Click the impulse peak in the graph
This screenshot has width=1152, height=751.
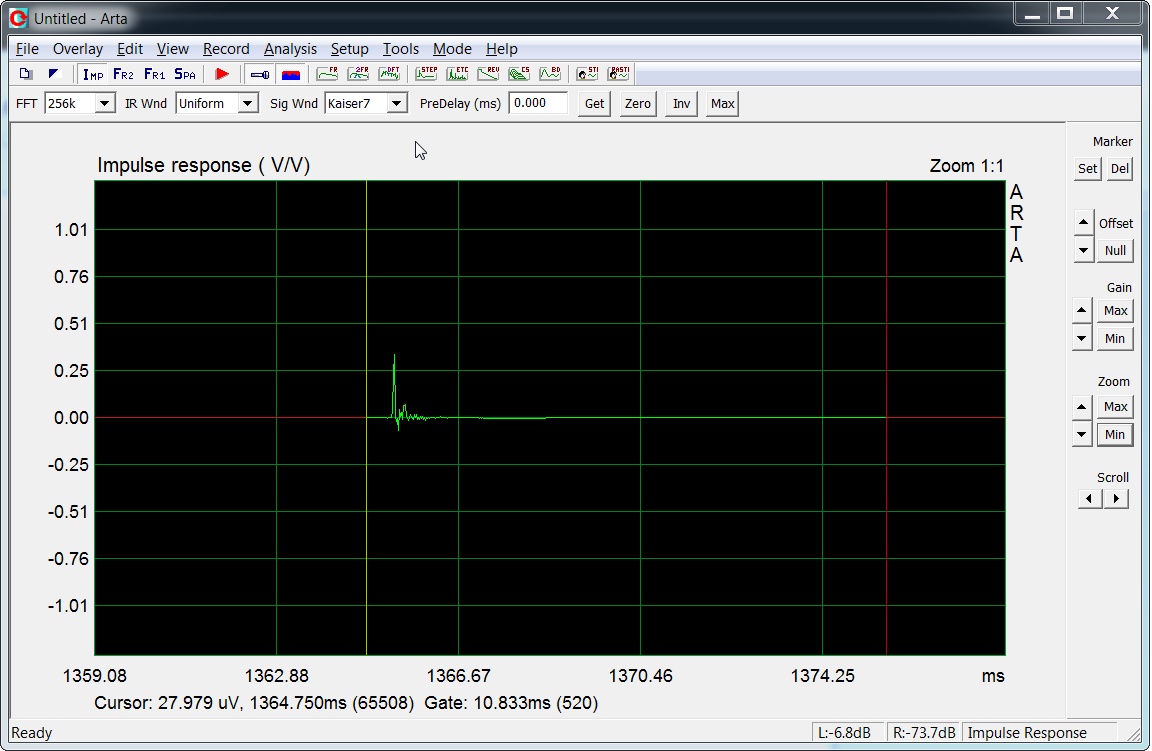(x=395, y=356)
